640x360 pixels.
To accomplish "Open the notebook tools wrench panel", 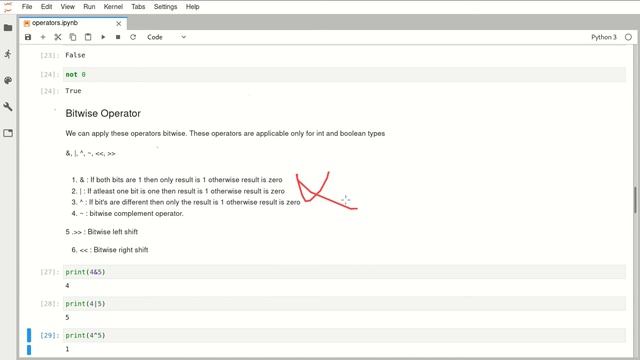I will point(8,107).
